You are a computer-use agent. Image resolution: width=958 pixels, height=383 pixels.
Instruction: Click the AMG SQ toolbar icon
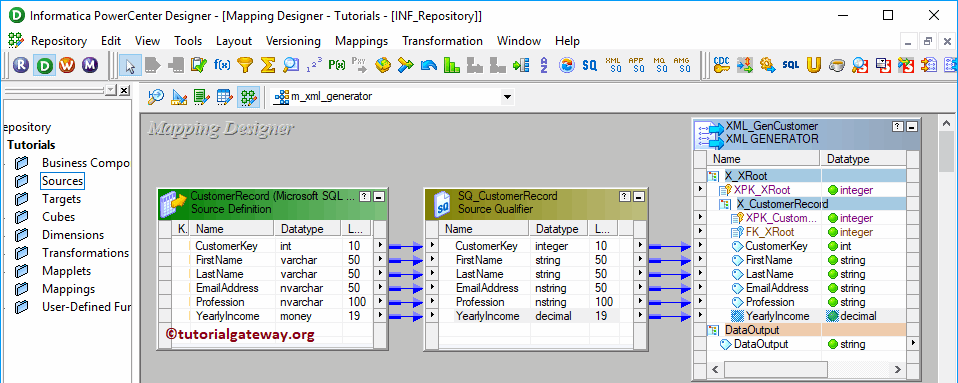pos(682,65)
